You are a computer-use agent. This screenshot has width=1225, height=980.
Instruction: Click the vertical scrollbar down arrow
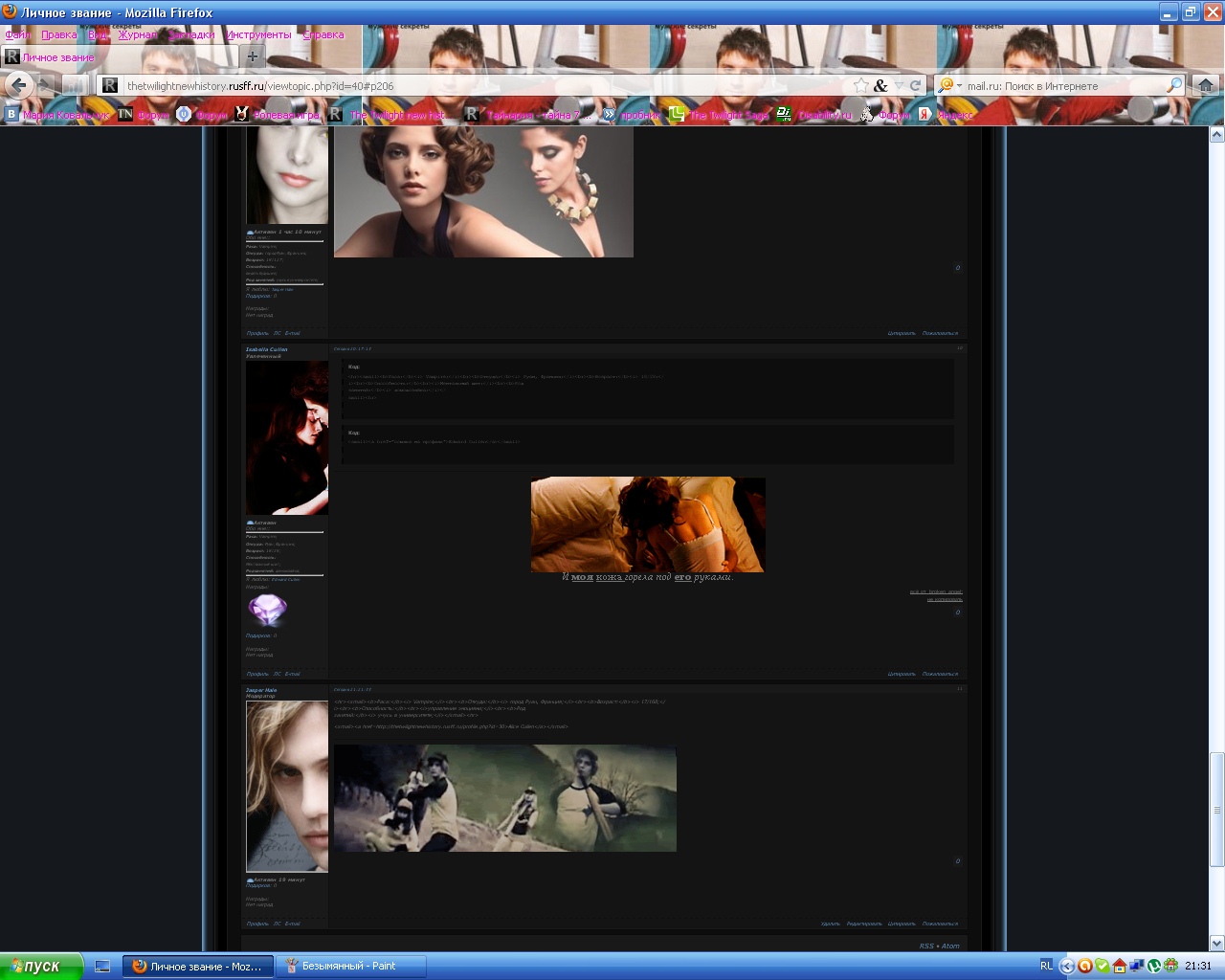coord(1217,943)
